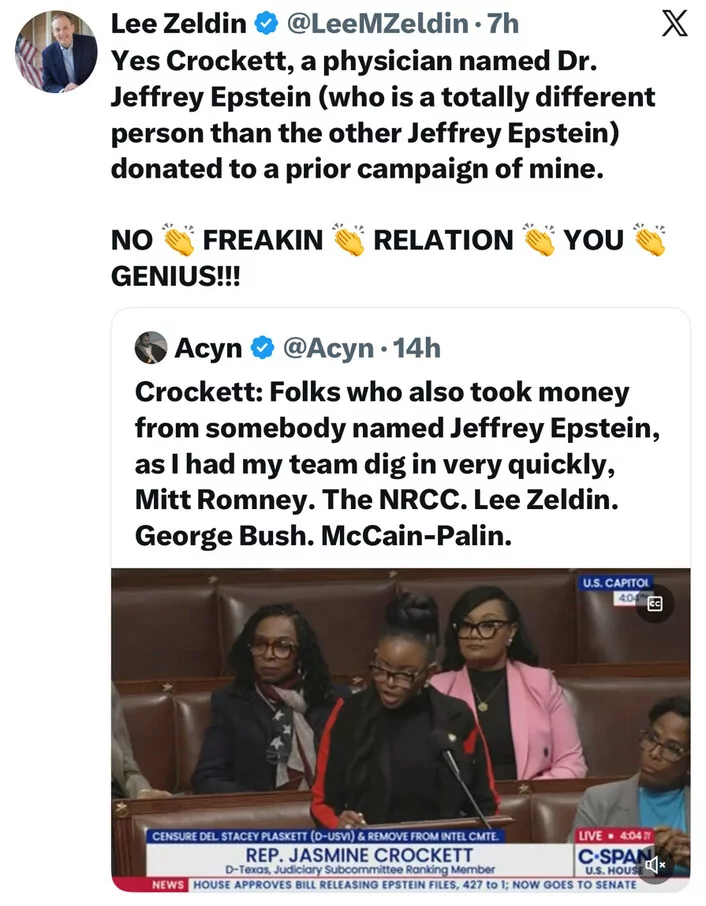Click the clap emoji right after "NO"
This screenshot has width=706, height=906.
coord(178,240)
